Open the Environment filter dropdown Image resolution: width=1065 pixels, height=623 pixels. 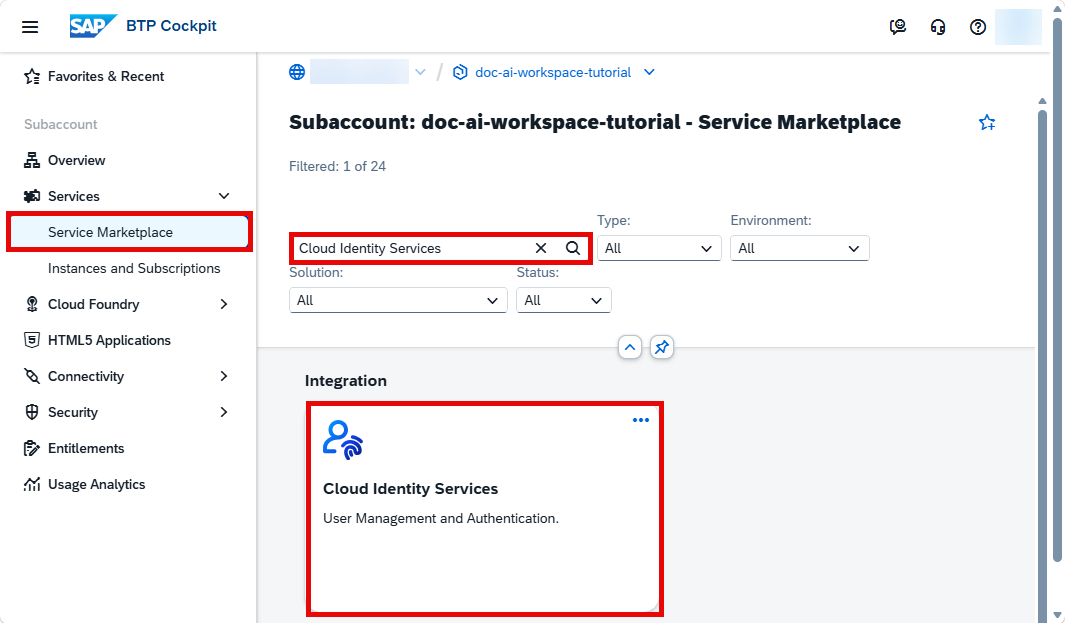(x=799, y=248)
